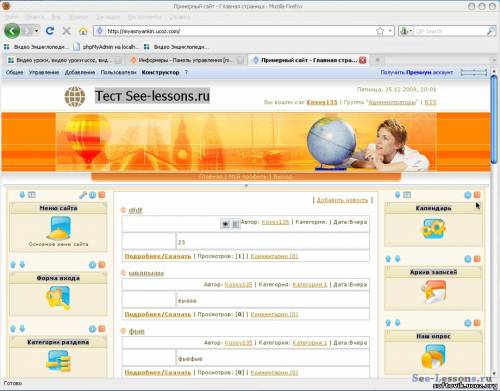Click the wrench icon above Меню сайта block
Image resolution: width=500 pixels, height=391 pixels.
pos(83,195)
